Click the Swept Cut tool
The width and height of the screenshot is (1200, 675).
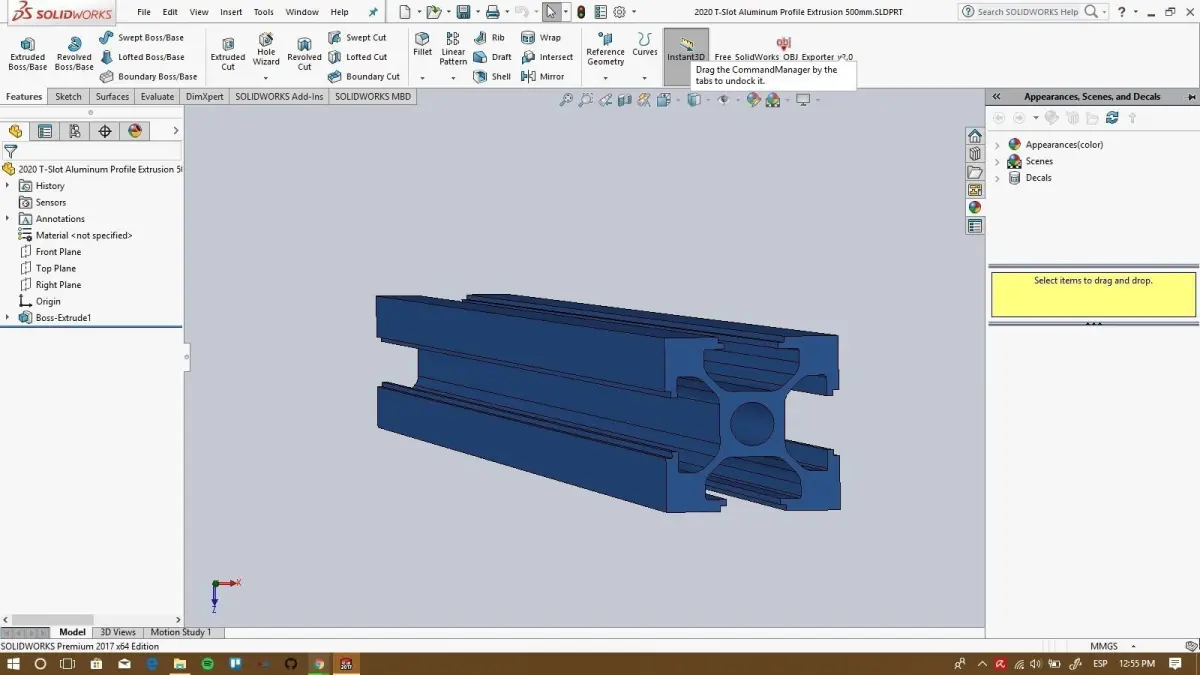point(357,37)
